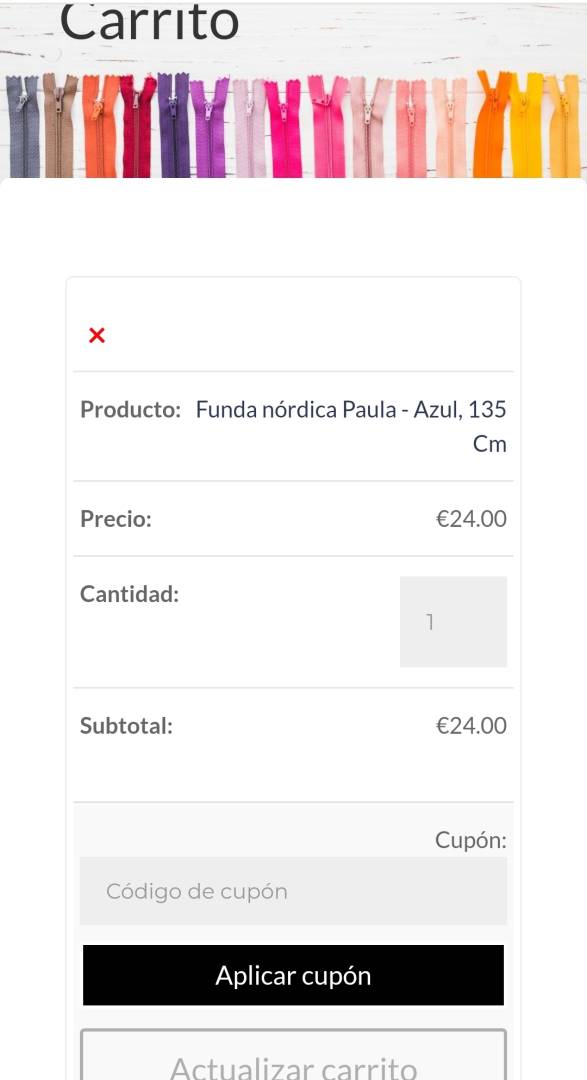Click the Subtotal label
Viewport: 587px width, 1080px height.
coord(127,725)
